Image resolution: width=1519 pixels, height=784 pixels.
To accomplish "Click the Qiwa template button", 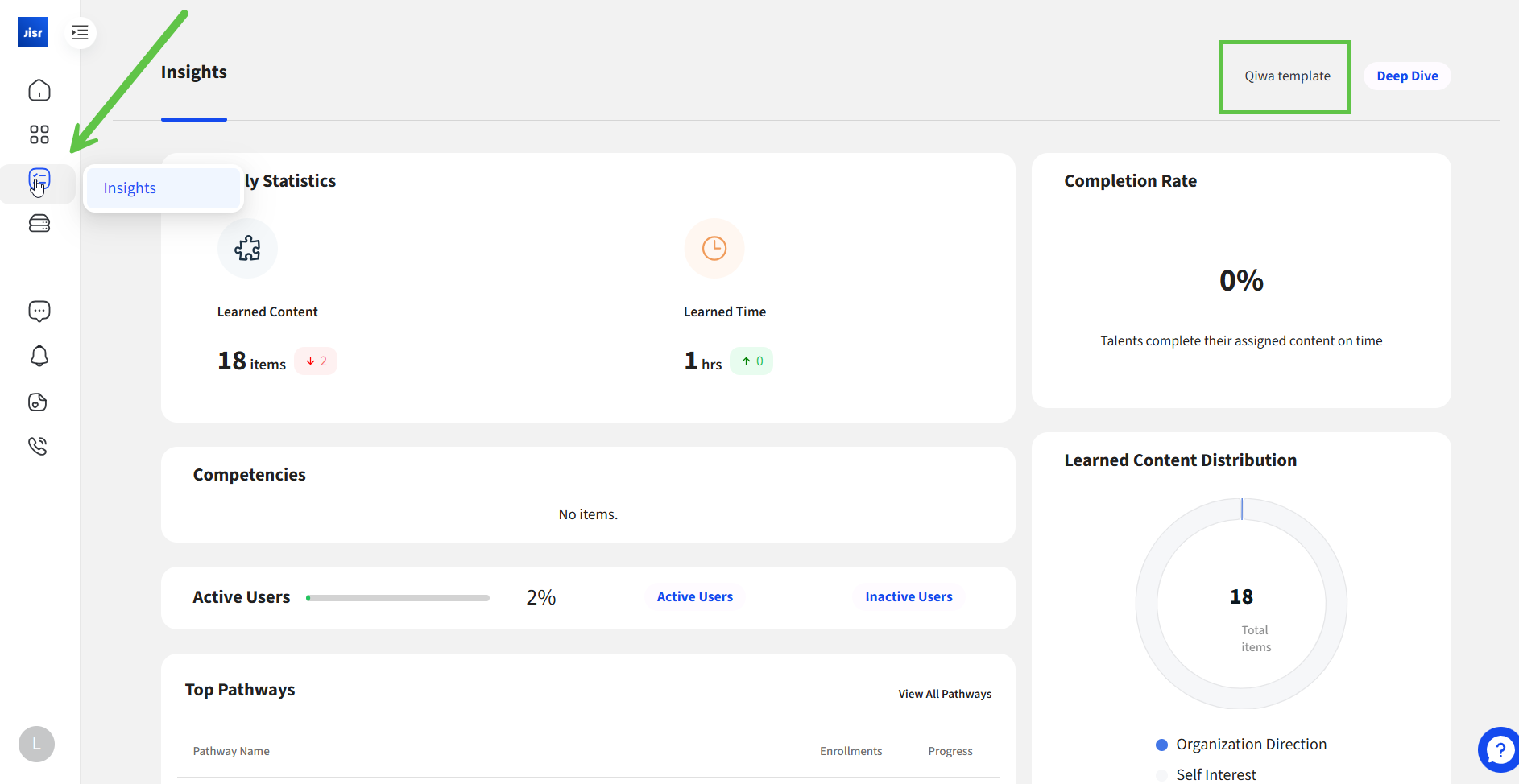I will pyautogui.click(x=1287, y=76).
